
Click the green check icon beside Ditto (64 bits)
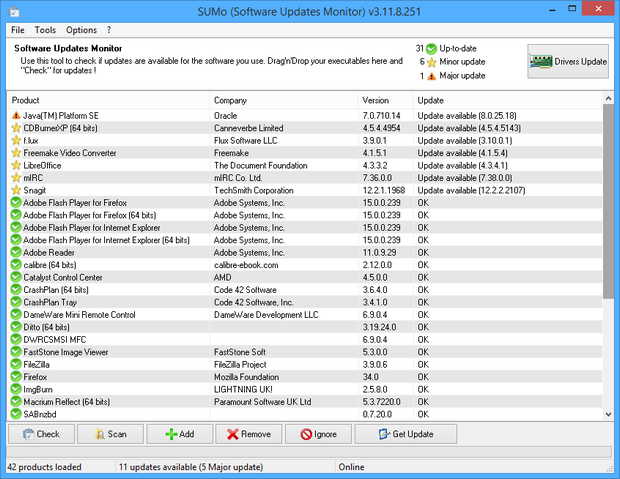(x=16, y=327)
